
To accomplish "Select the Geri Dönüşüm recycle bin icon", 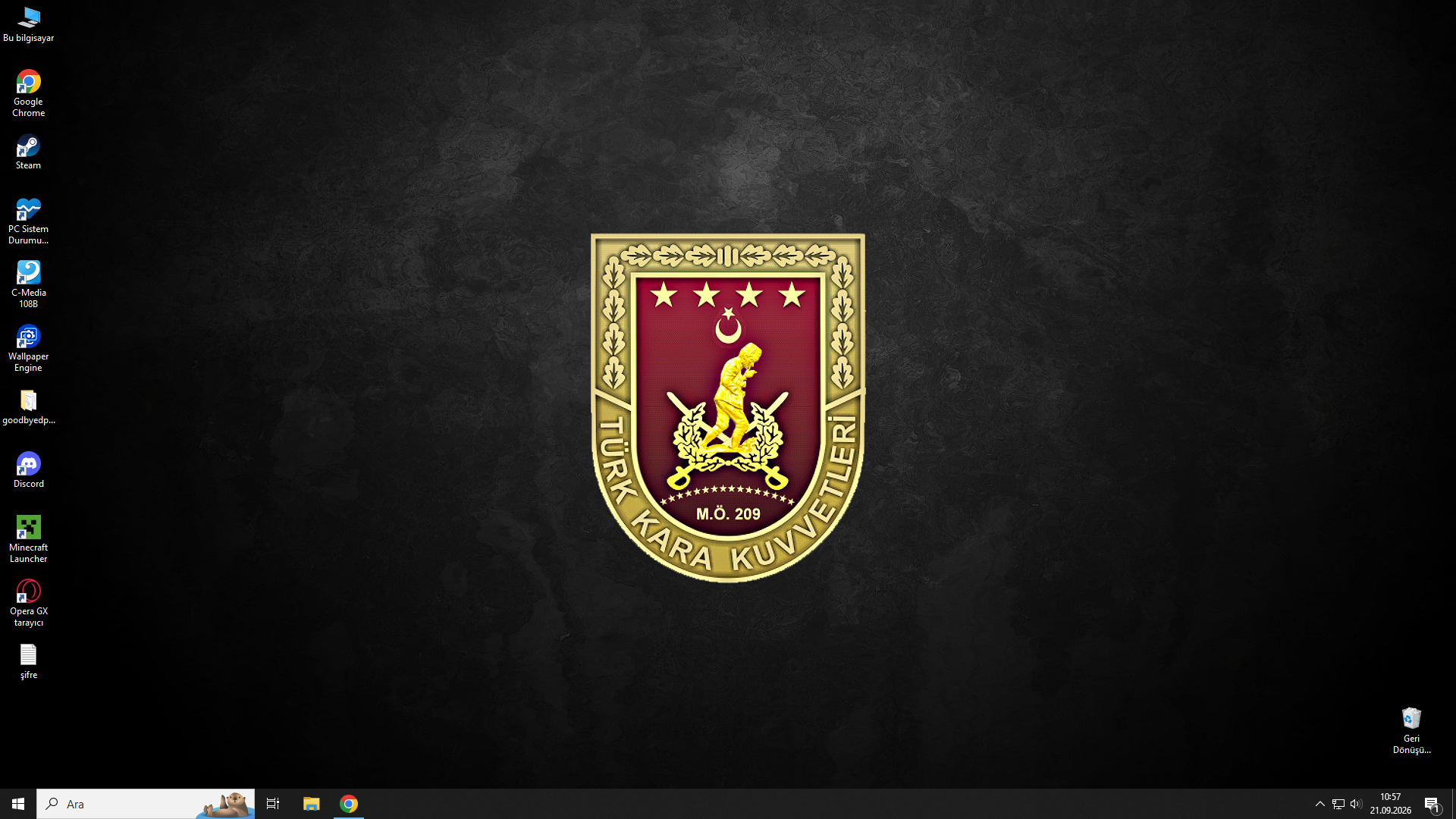I will pyautogui.click(x=1411, y=731).
